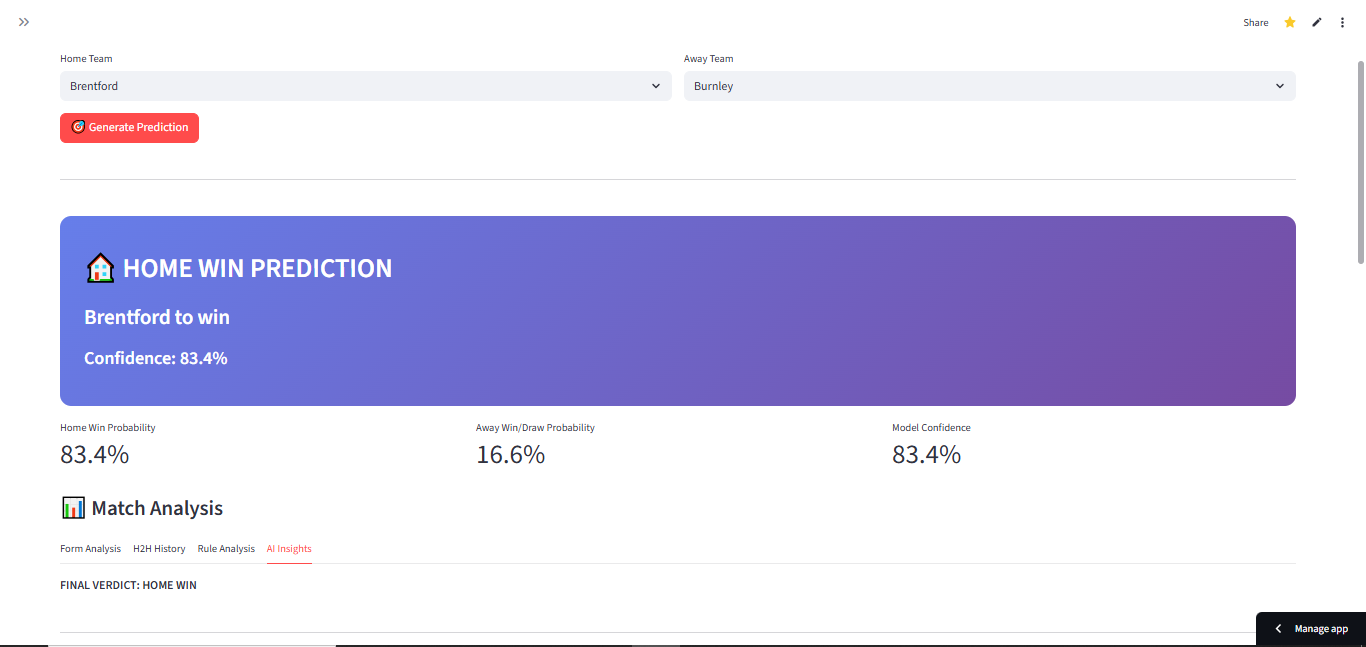Click the house icon in the prediction banner
Screen dimensions: 1366x647
100,267
